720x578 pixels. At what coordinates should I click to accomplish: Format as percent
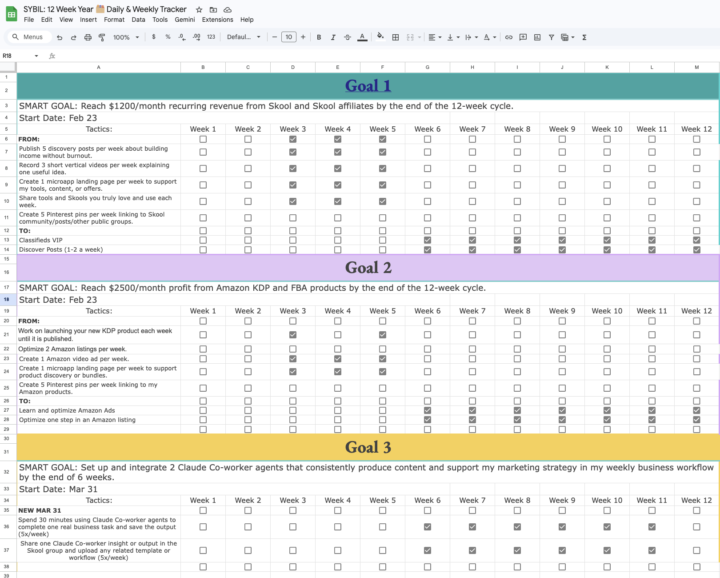(x=168, y=37)
